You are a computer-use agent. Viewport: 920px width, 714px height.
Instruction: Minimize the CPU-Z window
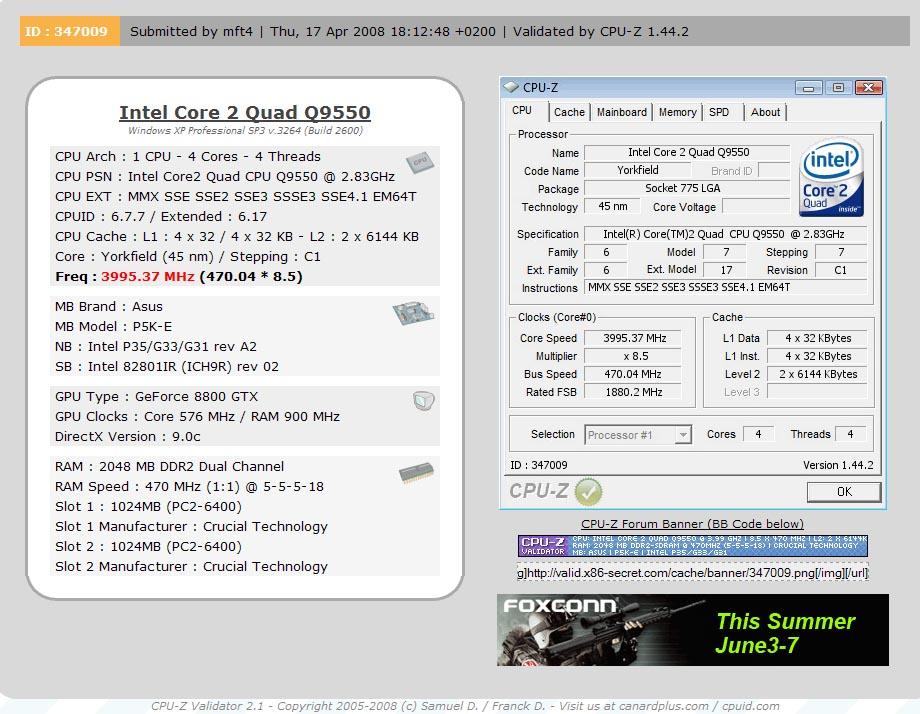click(809, 88)
